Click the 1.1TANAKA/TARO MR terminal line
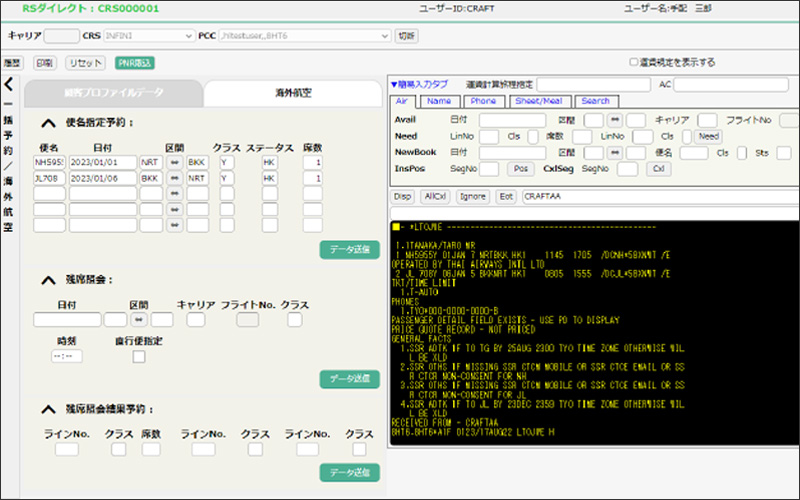 pyautogui.click(x=435, y=245)
